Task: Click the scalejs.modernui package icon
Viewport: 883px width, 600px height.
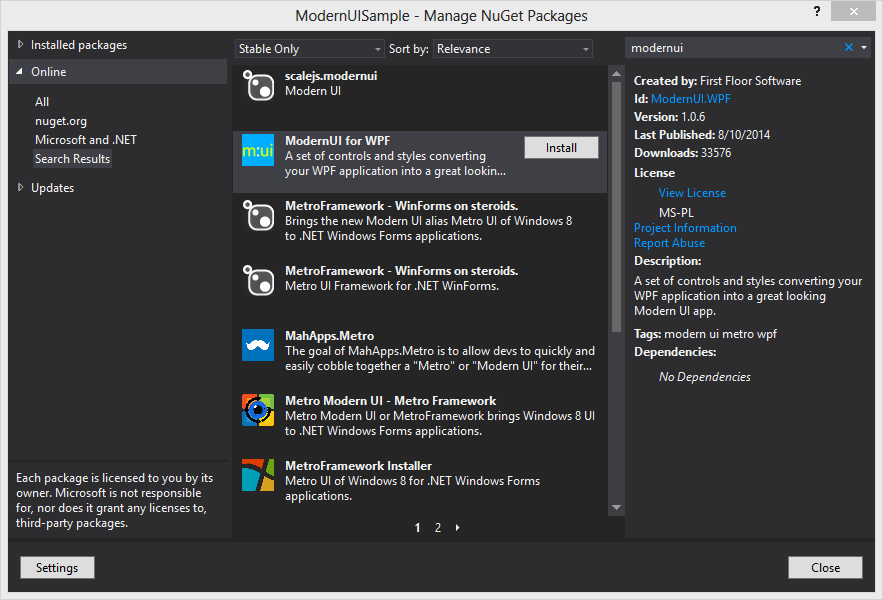Action: 258,85
